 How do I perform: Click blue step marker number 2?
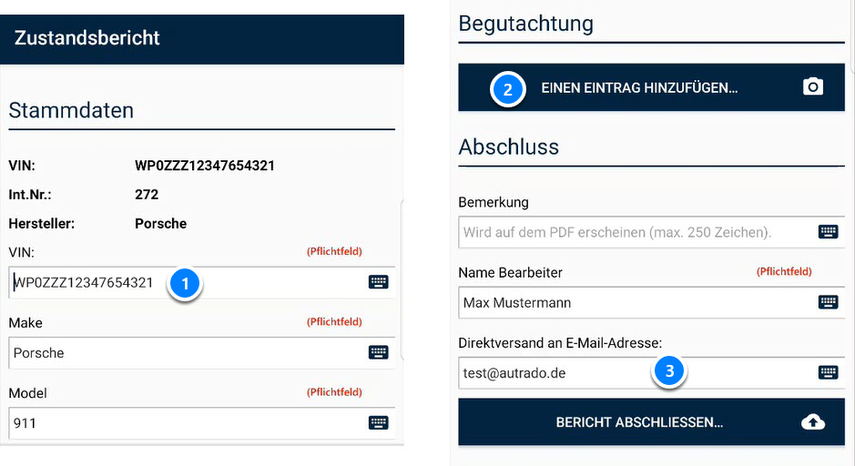point(508,88)
